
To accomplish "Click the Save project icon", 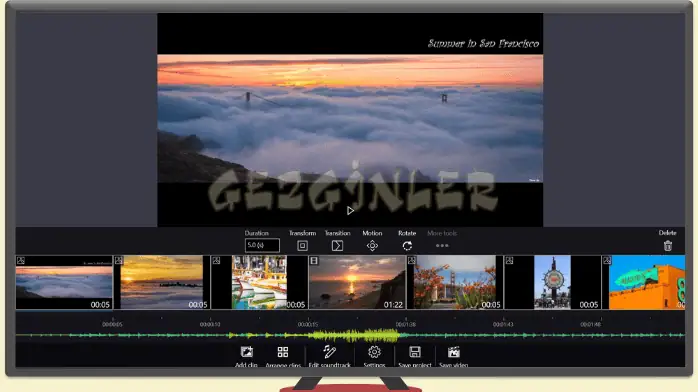I will point(415,352).
